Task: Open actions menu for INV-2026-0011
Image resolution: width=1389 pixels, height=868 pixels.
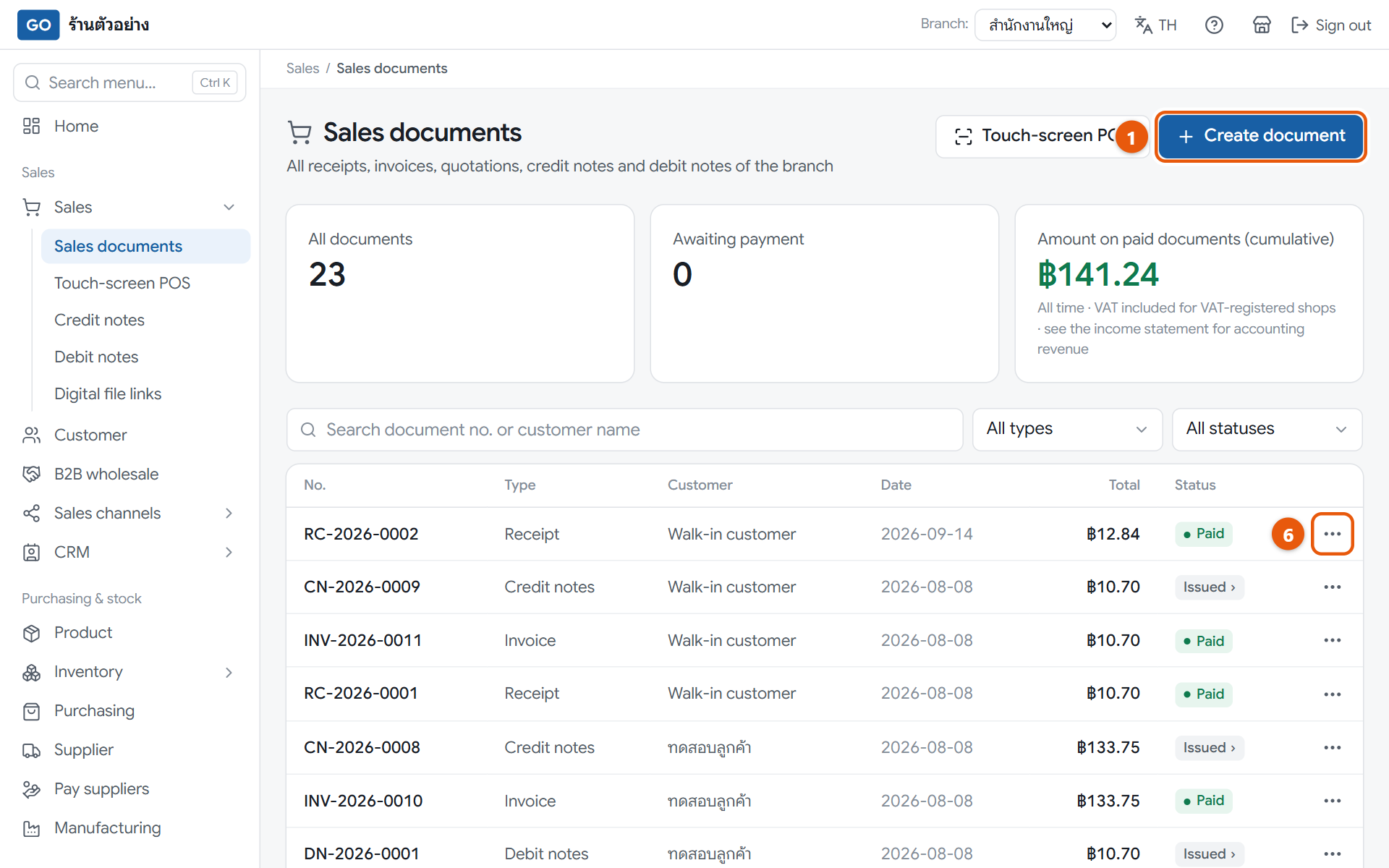Action: 1332,640
